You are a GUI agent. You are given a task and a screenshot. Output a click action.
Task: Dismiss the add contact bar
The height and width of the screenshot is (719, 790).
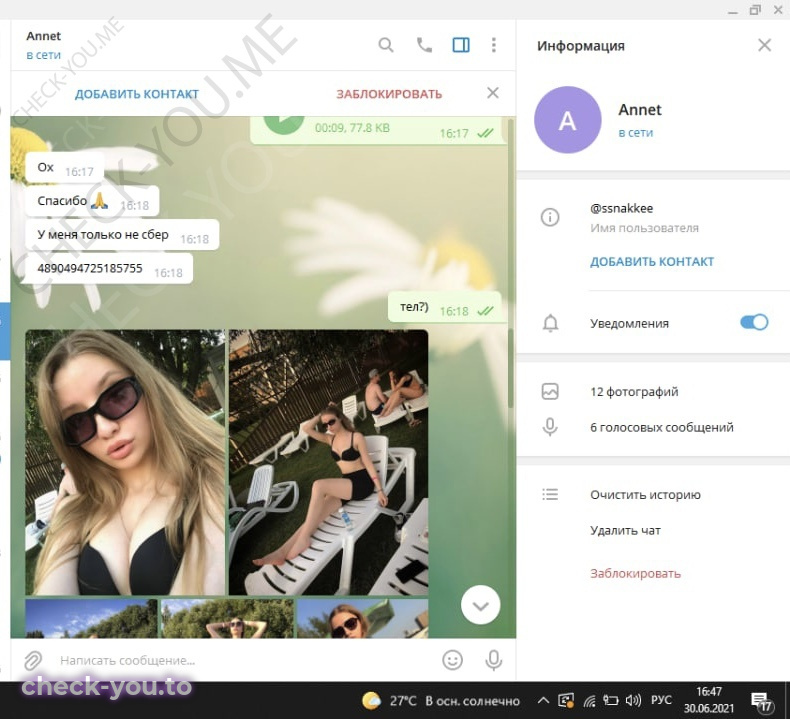(493, 93)
